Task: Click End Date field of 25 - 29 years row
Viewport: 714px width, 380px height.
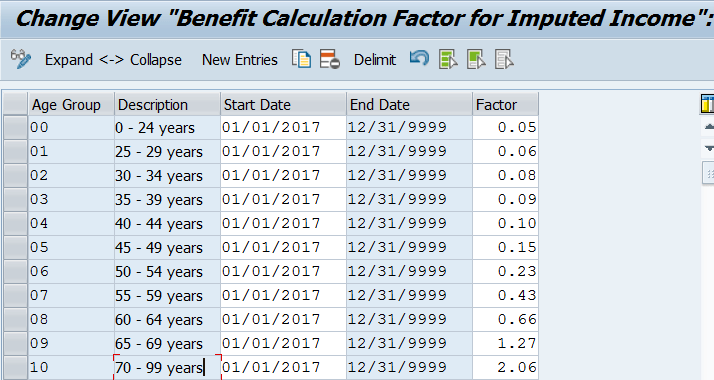Action: coord(409,152)
